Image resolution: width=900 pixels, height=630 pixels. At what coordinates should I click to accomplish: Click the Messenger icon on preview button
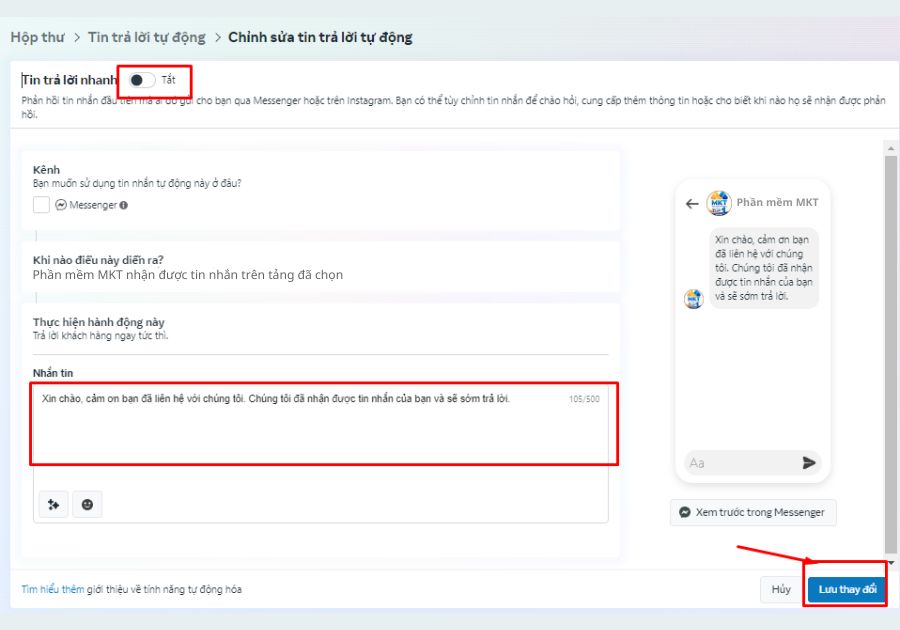pyautogui.click(x=684, y=512)
